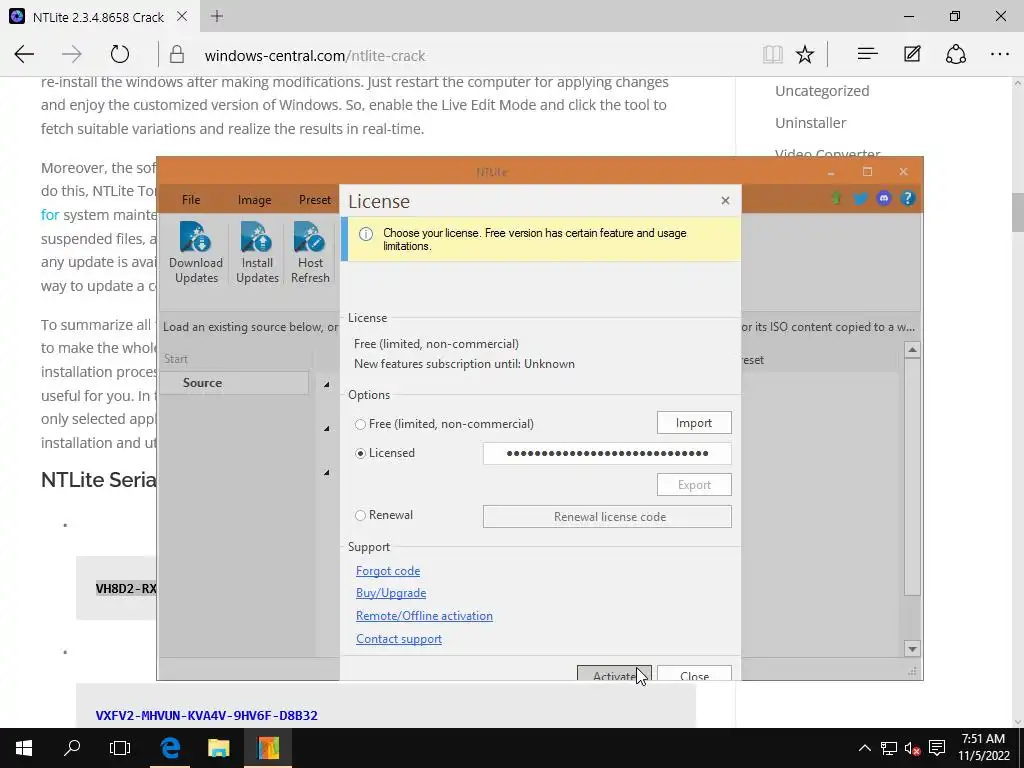
Task: Open a new browser tab
Action: 217,16
